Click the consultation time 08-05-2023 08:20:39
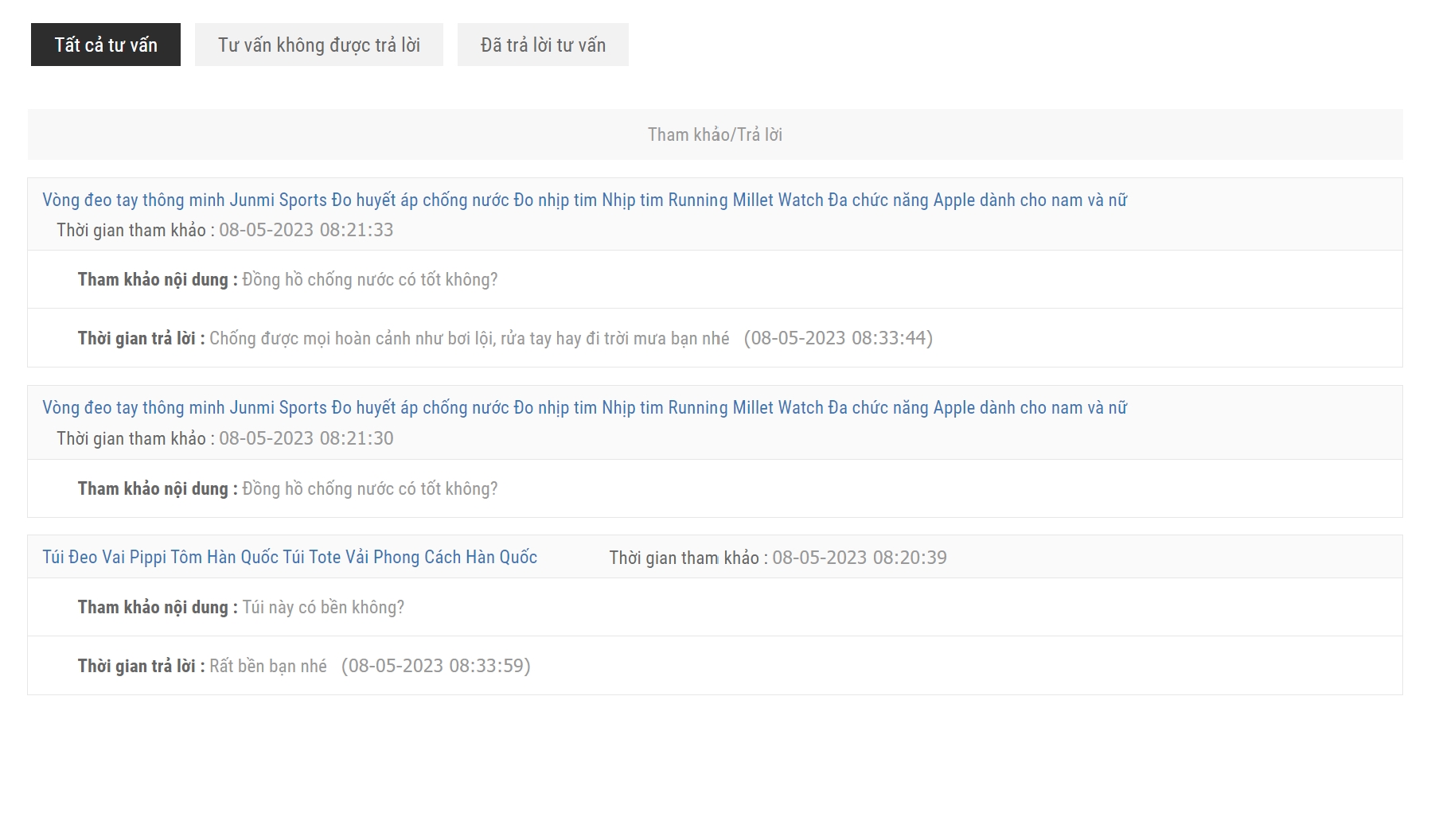 pyautogui.click(x=859, y=558)
